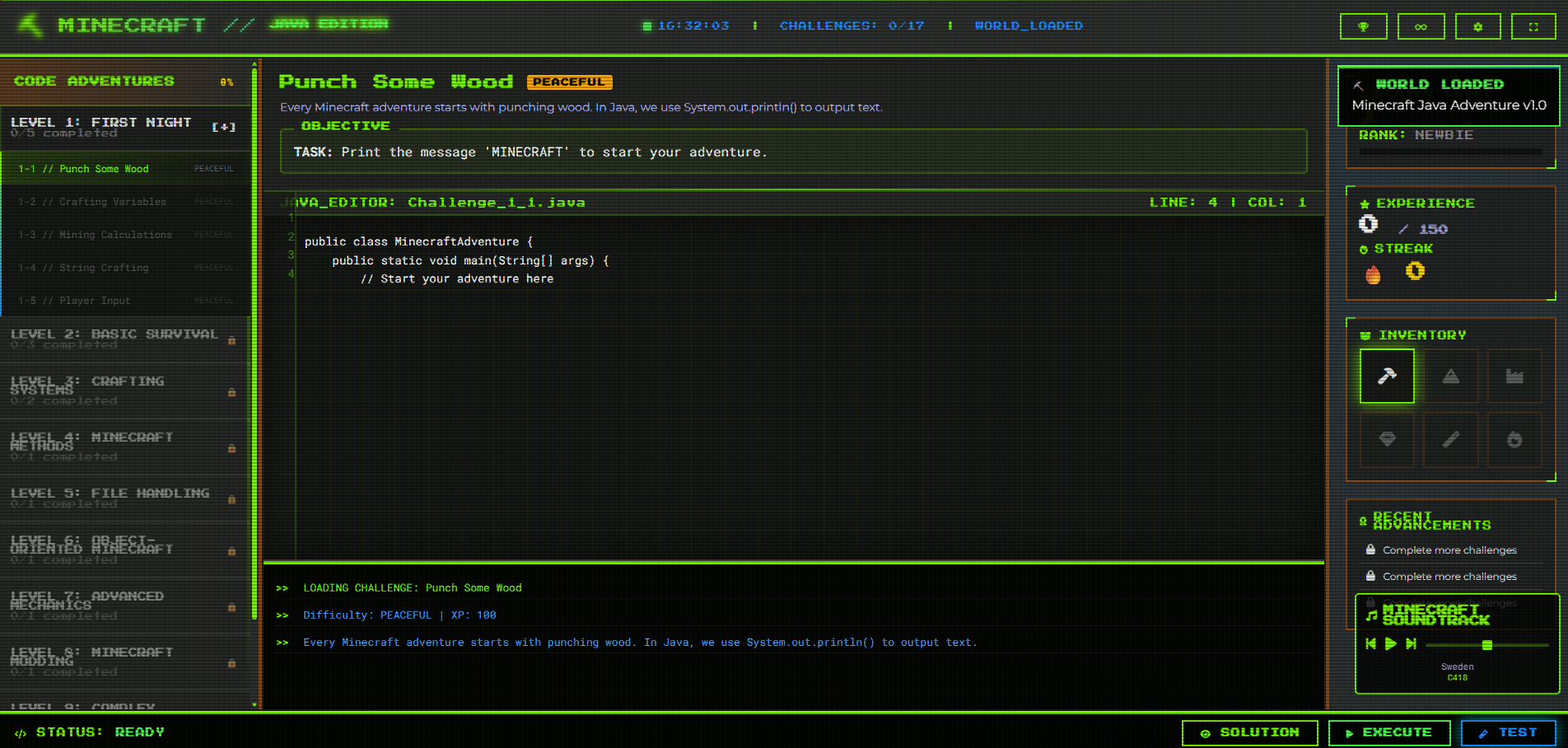This screenshot has height=748, width=1568.
Task: Click the 'WORLD_LOADED' header status
Action: tap(1029, 26)
